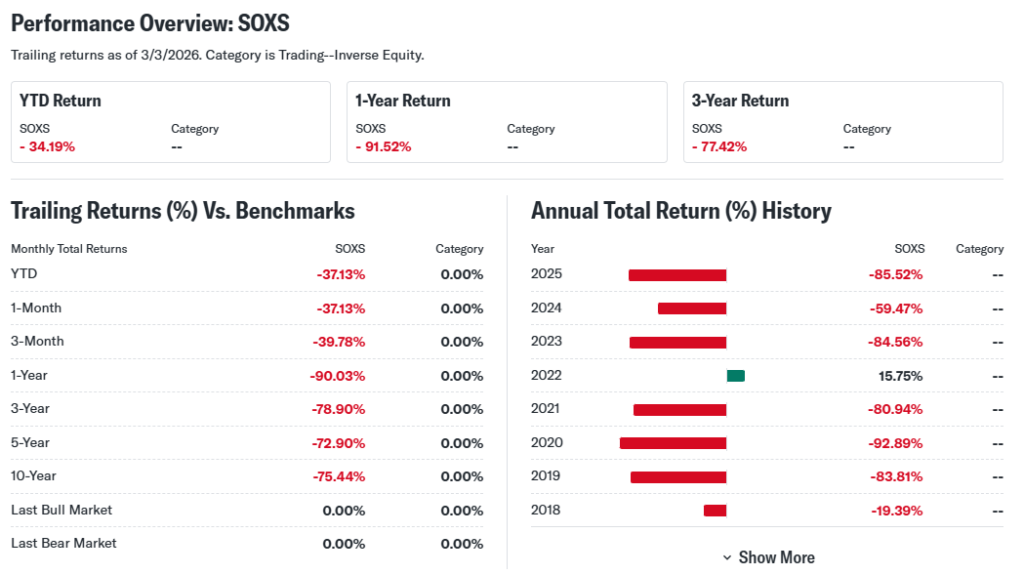Click the Trailing Returns Vs. Benchmarks heading
This screenshot has width=1024, height=575.
[182, 211]
